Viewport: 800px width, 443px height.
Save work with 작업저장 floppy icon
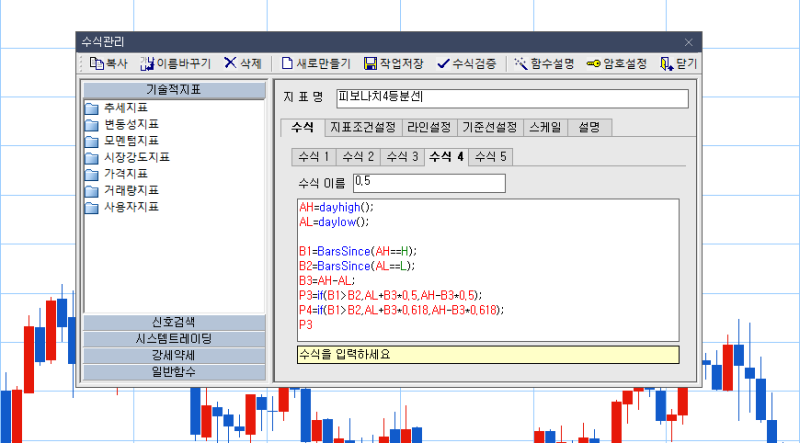(370, 63)
